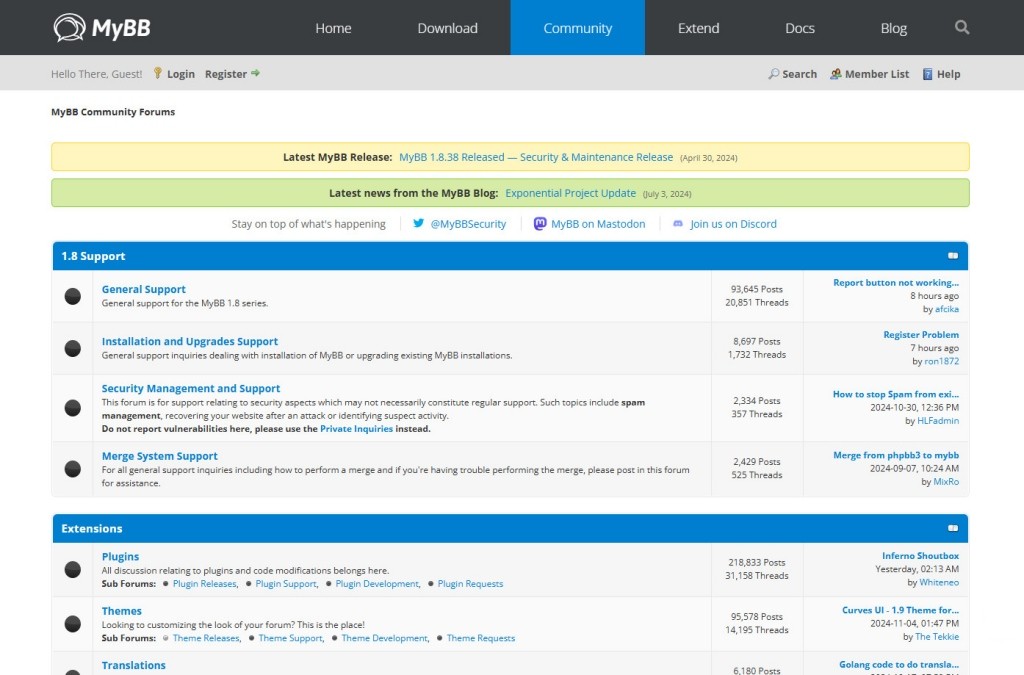Viewport: 1024px width, 675px height.
Task: Click the key icon beside Login
Action: point(157,73)
